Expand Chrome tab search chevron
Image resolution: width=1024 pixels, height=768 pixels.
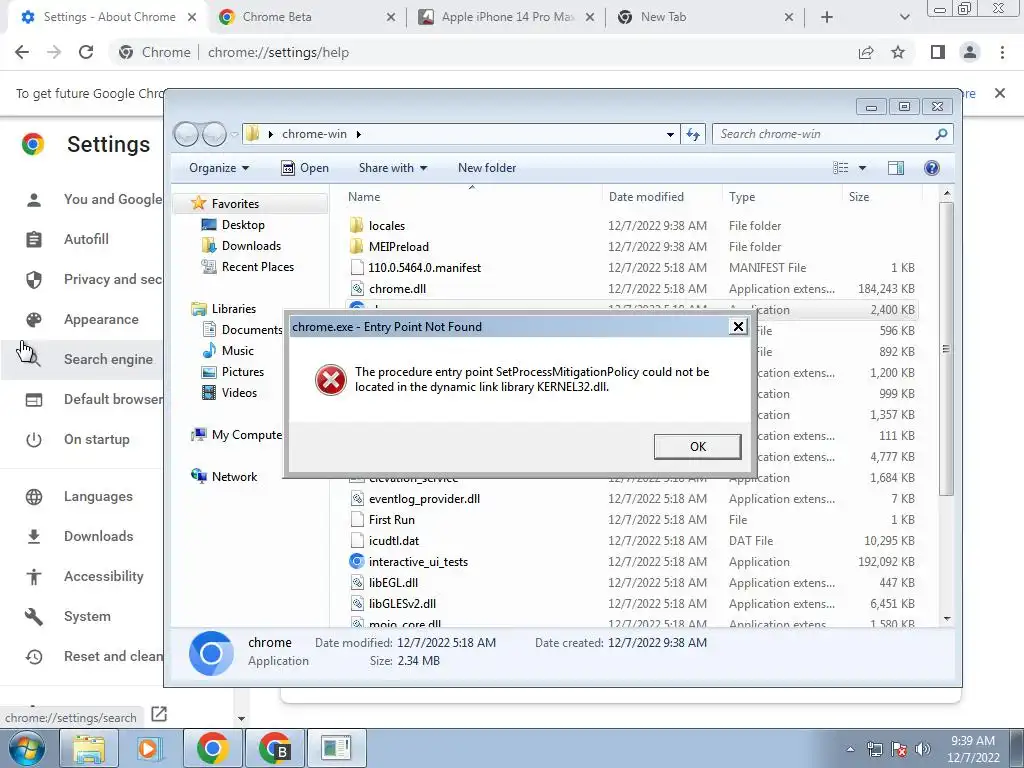[x=904, y=17]
